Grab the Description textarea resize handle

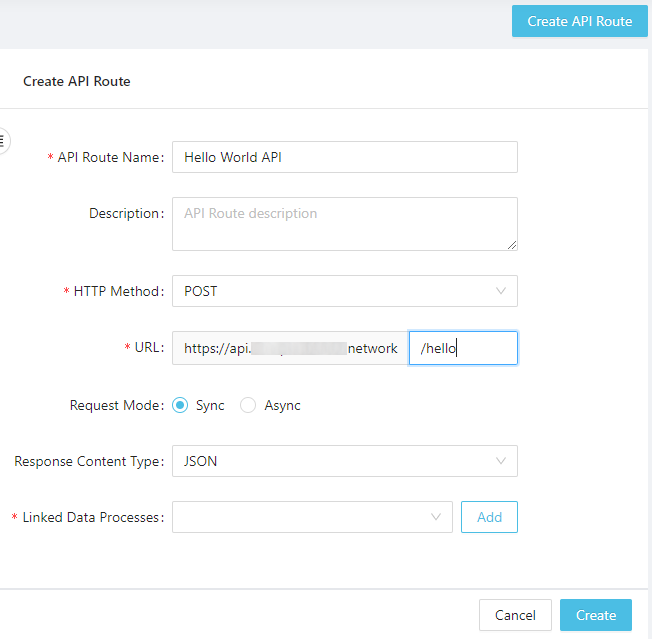512,244
